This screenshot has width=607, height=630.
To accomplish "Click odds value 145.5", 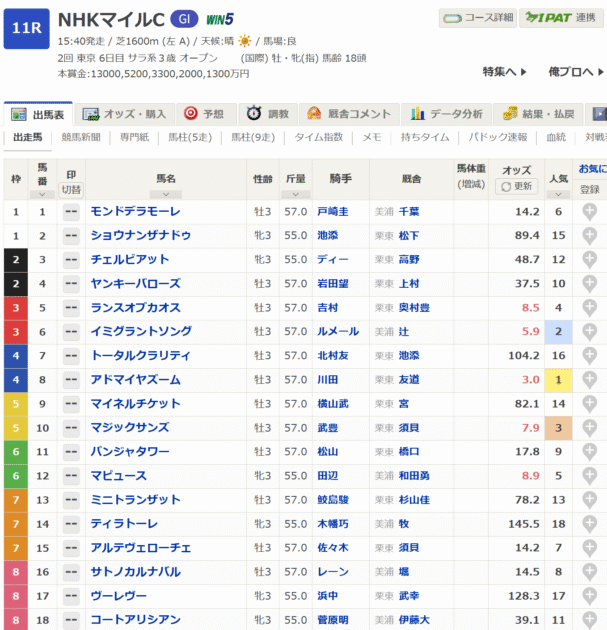I will pyautogui.click(x=523, y=524).
